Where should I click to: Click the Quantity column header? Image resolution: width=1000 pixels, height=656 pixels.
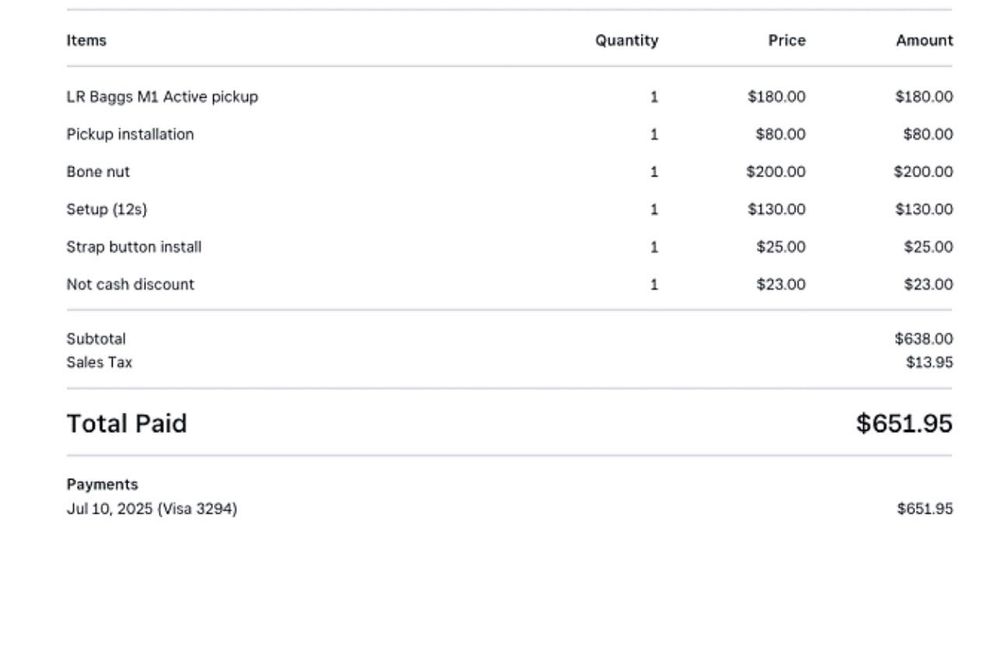click(x=626, y=41)
